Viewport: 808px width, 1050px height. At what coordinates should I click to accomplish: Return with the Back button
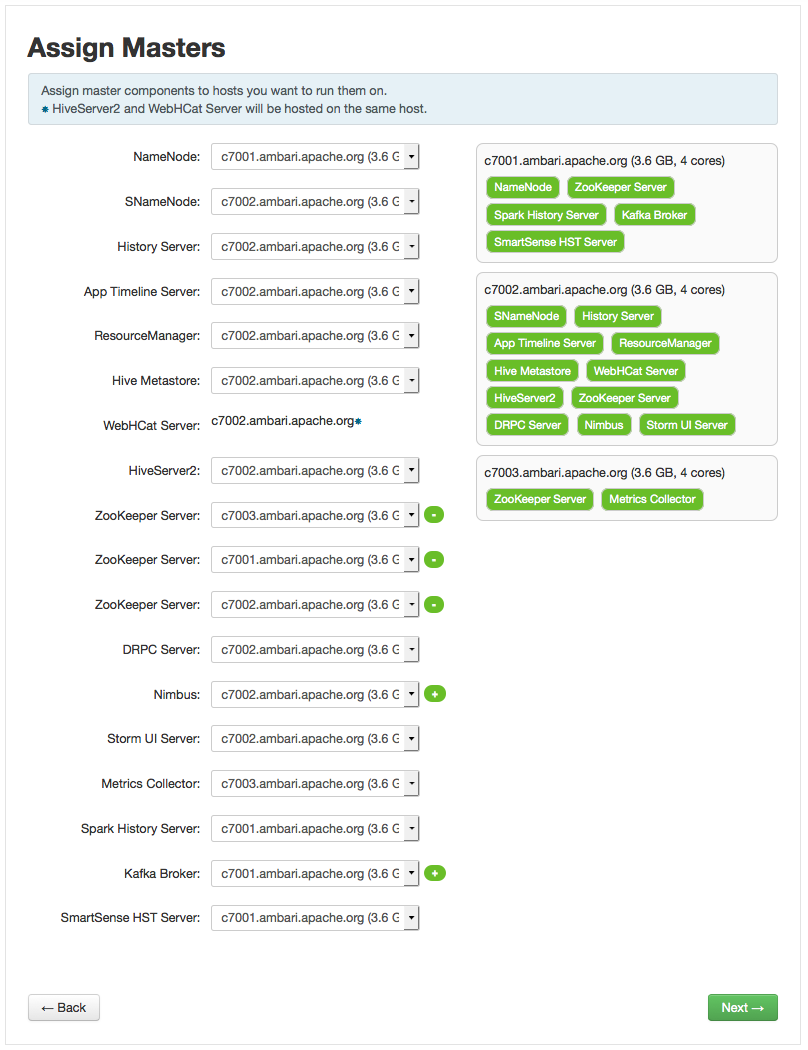(64, 1007)
